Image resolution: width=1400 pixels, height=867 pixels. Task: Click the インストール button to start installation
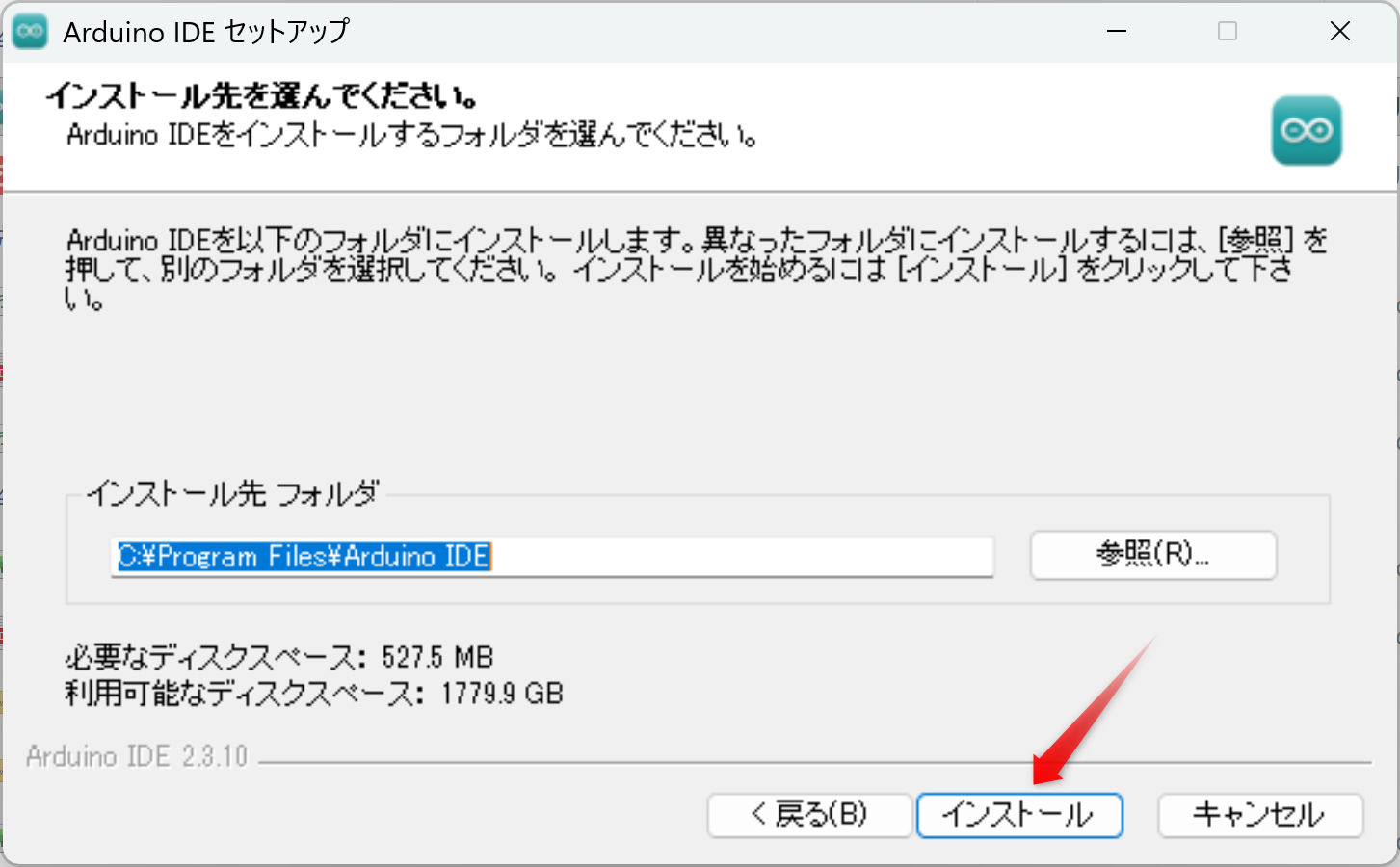pyautogui.click(x=1019, y=815)
